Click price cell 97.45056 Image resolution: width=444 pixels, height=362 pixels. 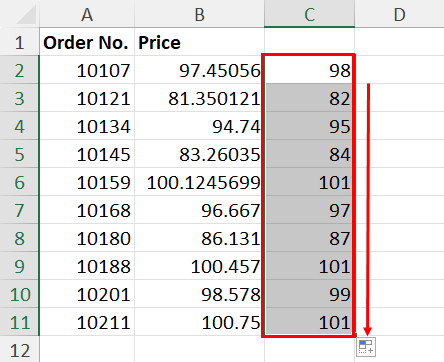tap(199, 70)
